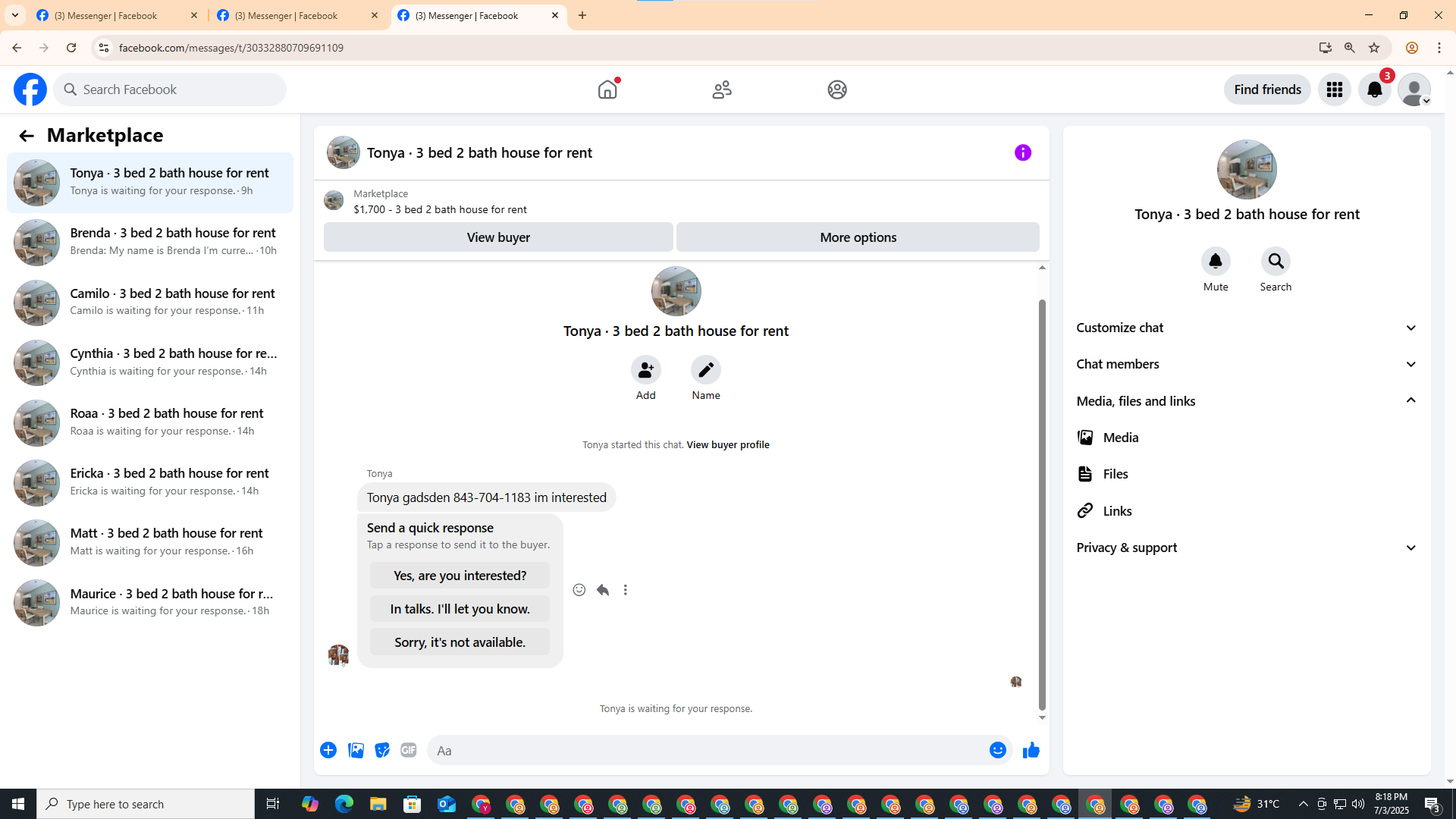
Task: Reply to Tonya's message with arrow icon
Action: pyautogui.click(x=603, y=590)
